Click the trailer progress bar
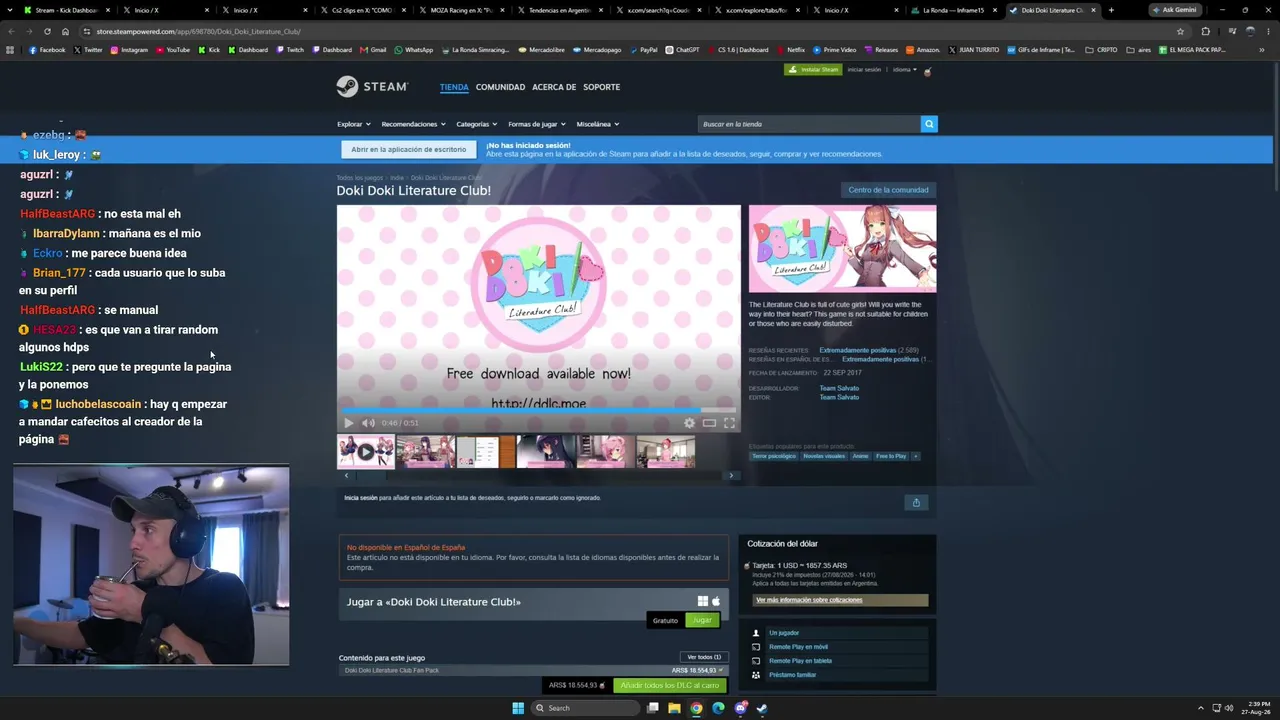Viewport: 1280px width, 720px height. (539, 410)
